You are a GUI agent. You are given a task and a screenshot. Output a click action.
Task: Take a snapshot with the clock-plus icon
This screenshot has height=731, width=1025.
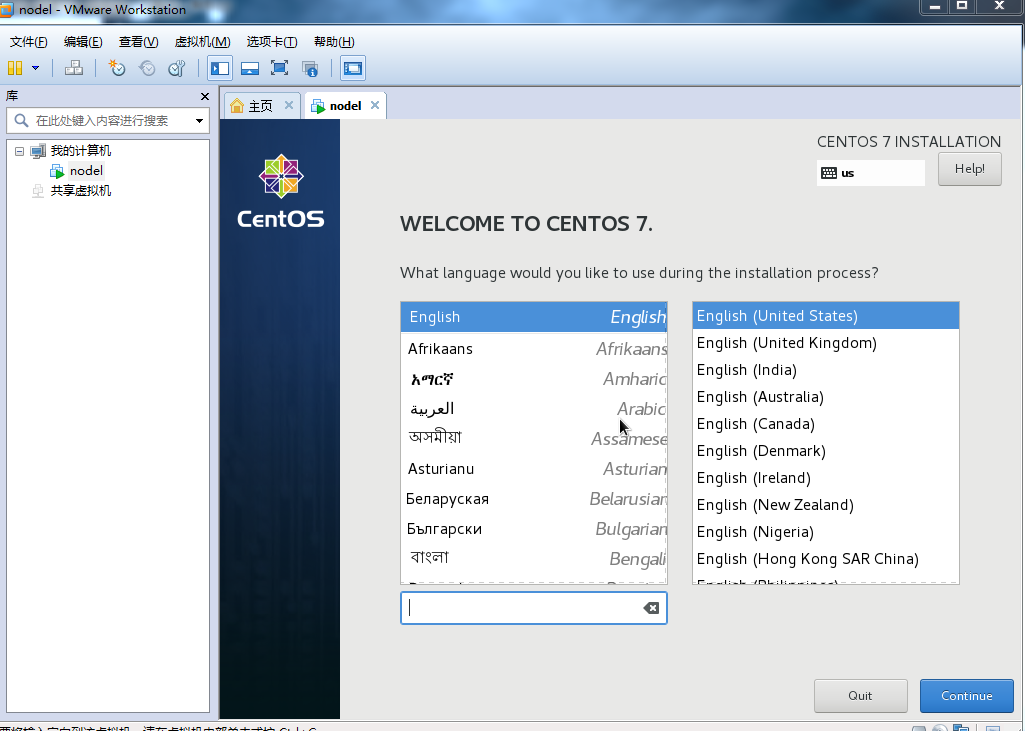[117, 68]
